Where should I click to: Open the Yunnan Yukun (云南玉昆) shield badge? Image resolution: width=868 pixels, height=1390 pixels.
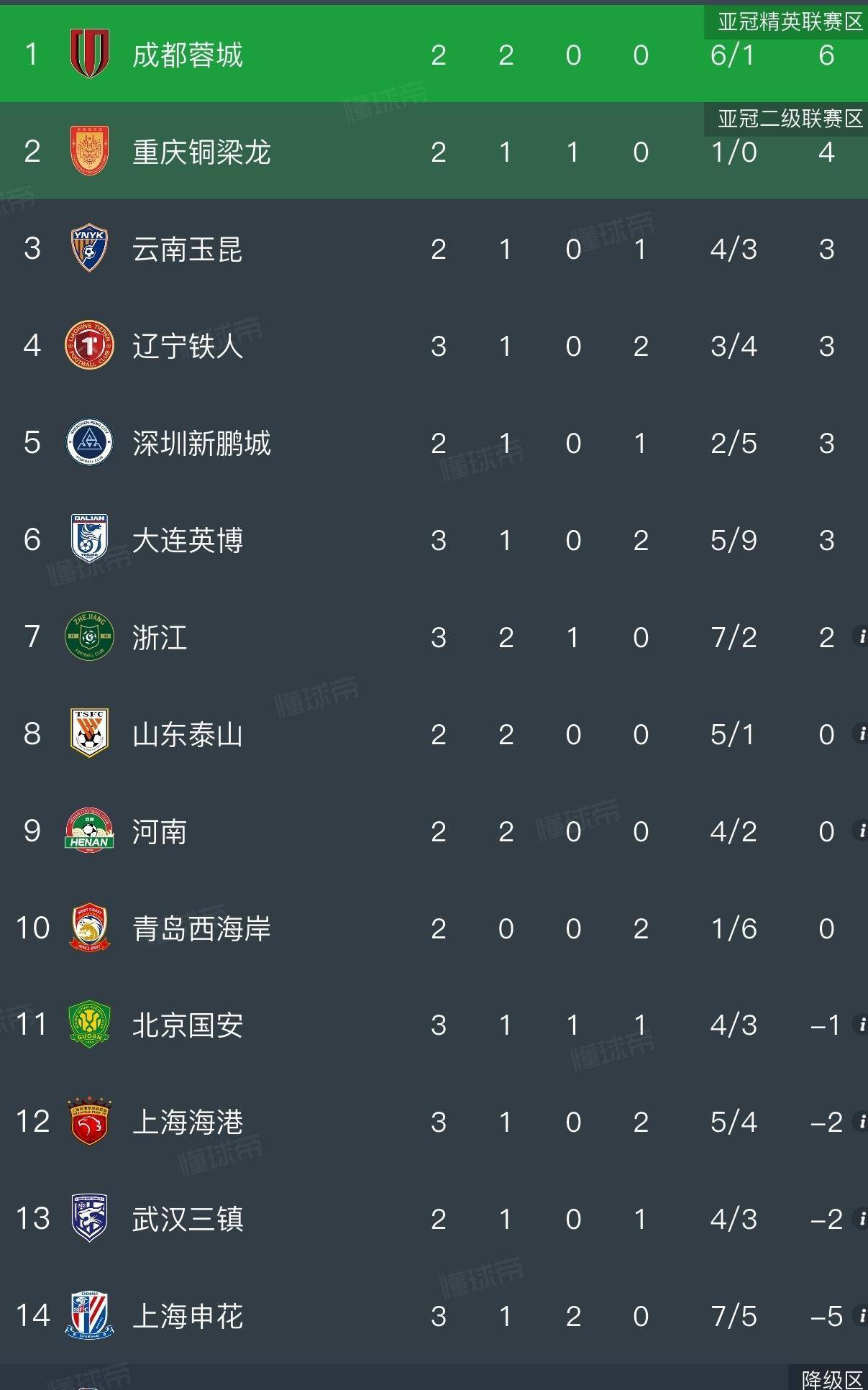coord(89,248)
